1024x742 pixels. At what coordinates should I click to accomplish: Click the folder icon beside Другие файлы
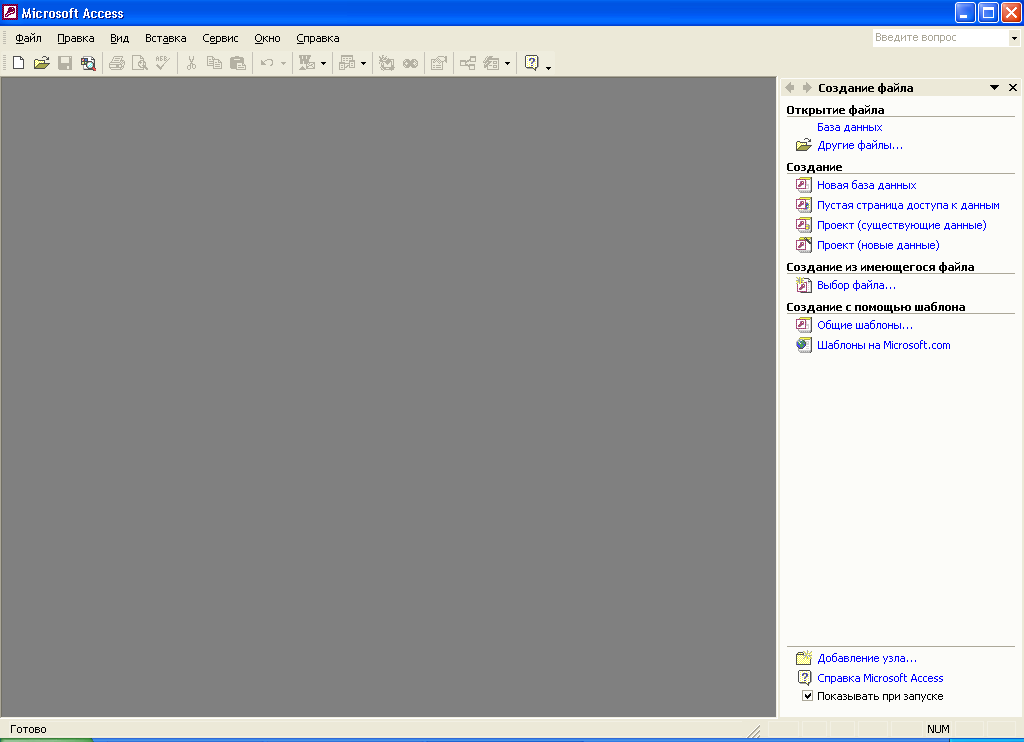tap(803, 145)
